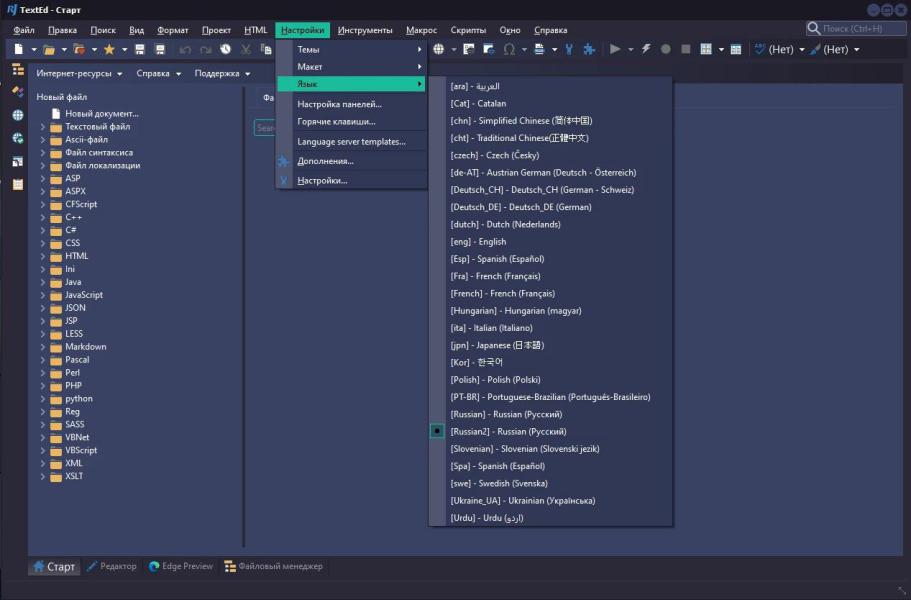Expand the HTML folder in the tree
The height and width of the screenshot is (600, 911).
click(42, 256)
